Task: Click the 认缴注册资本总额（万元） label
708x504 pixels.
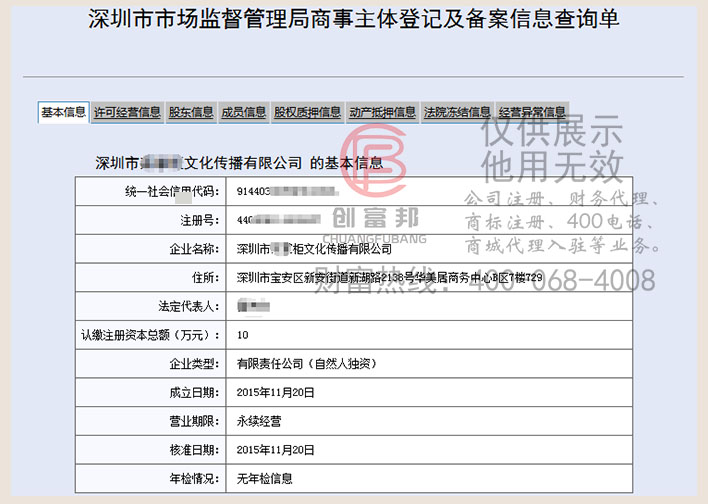Action: pyautogui.click(x=150, y=335)
